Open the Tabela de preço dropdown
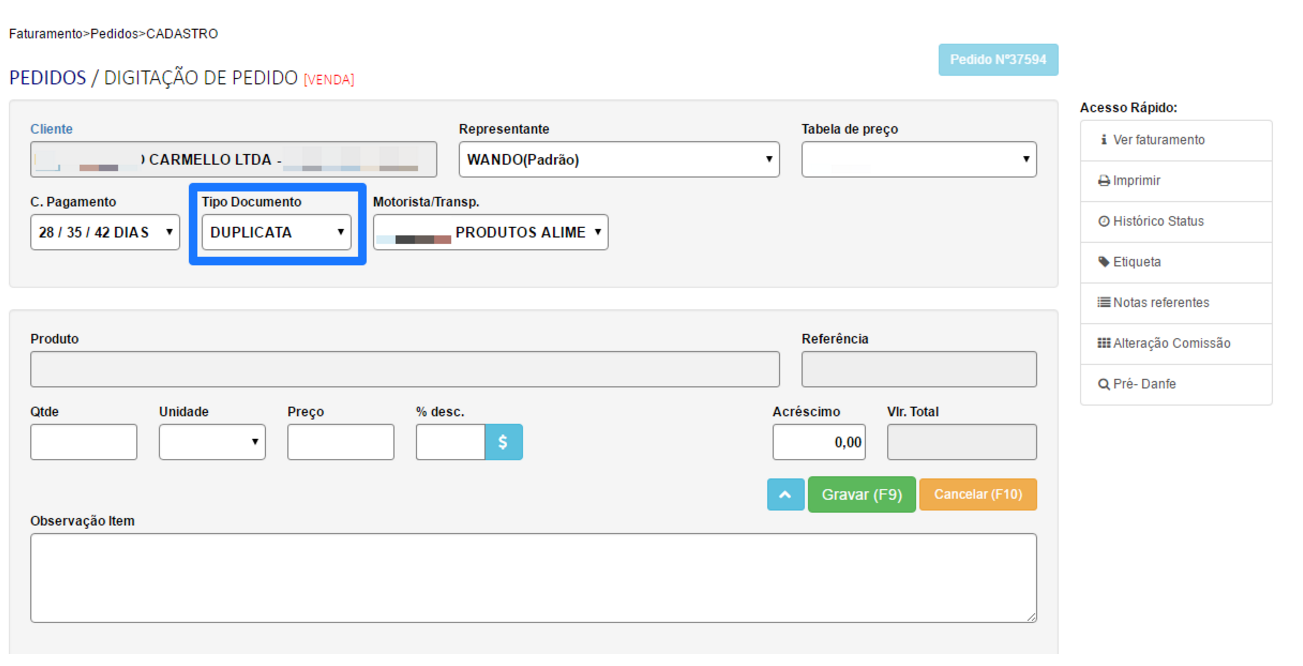Viewport: 1303px width, 666px height. coord(918,159)
